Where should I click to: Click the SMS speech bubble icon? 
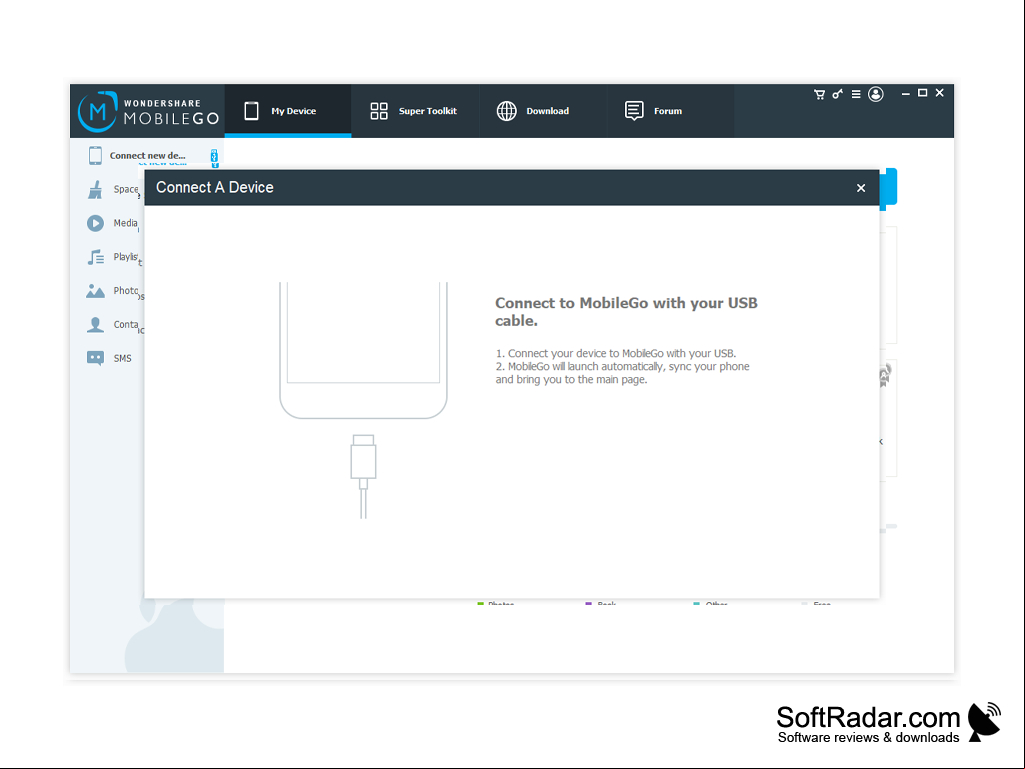point(95,358)
